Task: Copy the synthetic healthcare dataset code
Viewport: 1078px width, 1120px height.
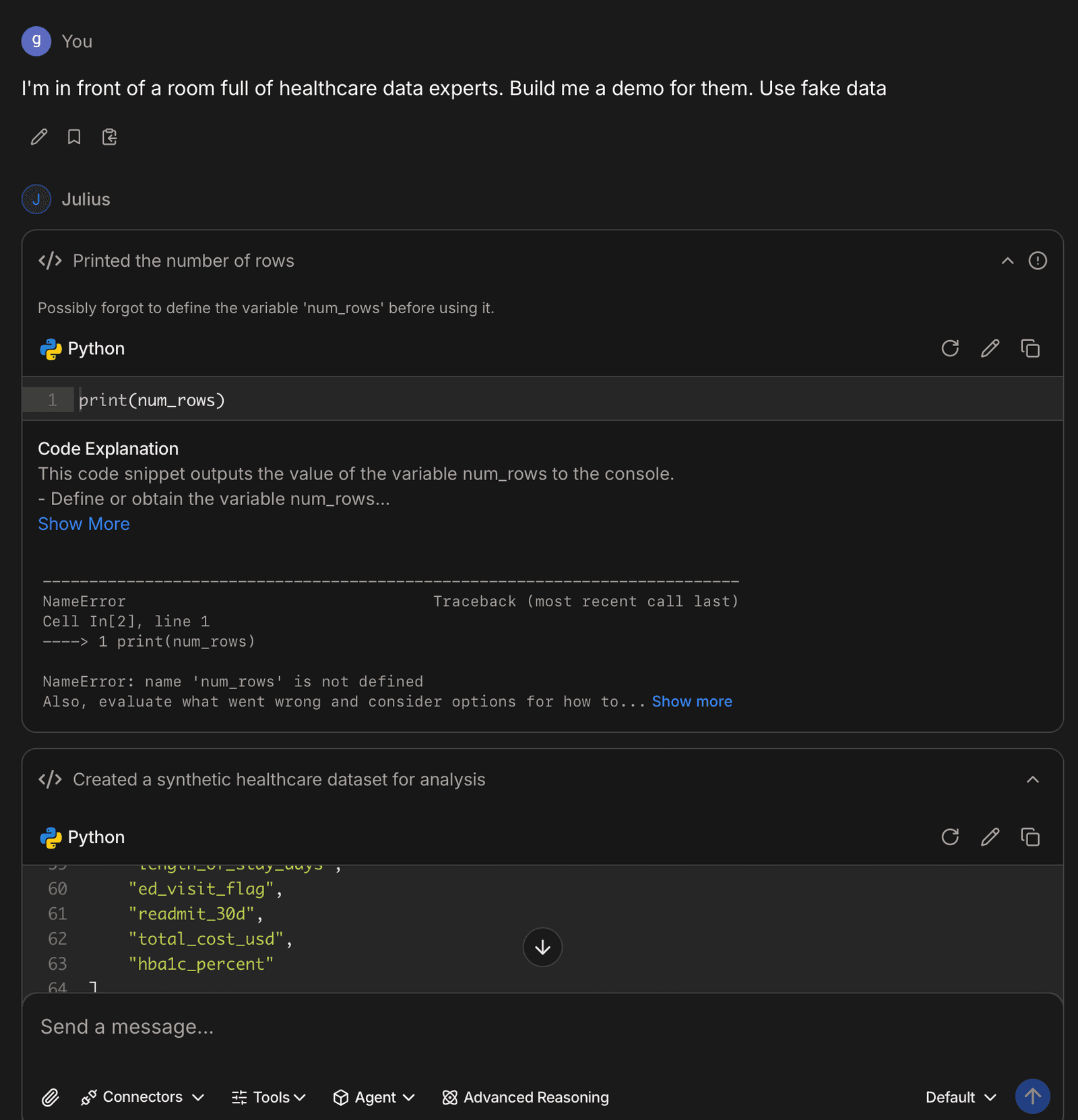Action: click(x=1030, y=837)
